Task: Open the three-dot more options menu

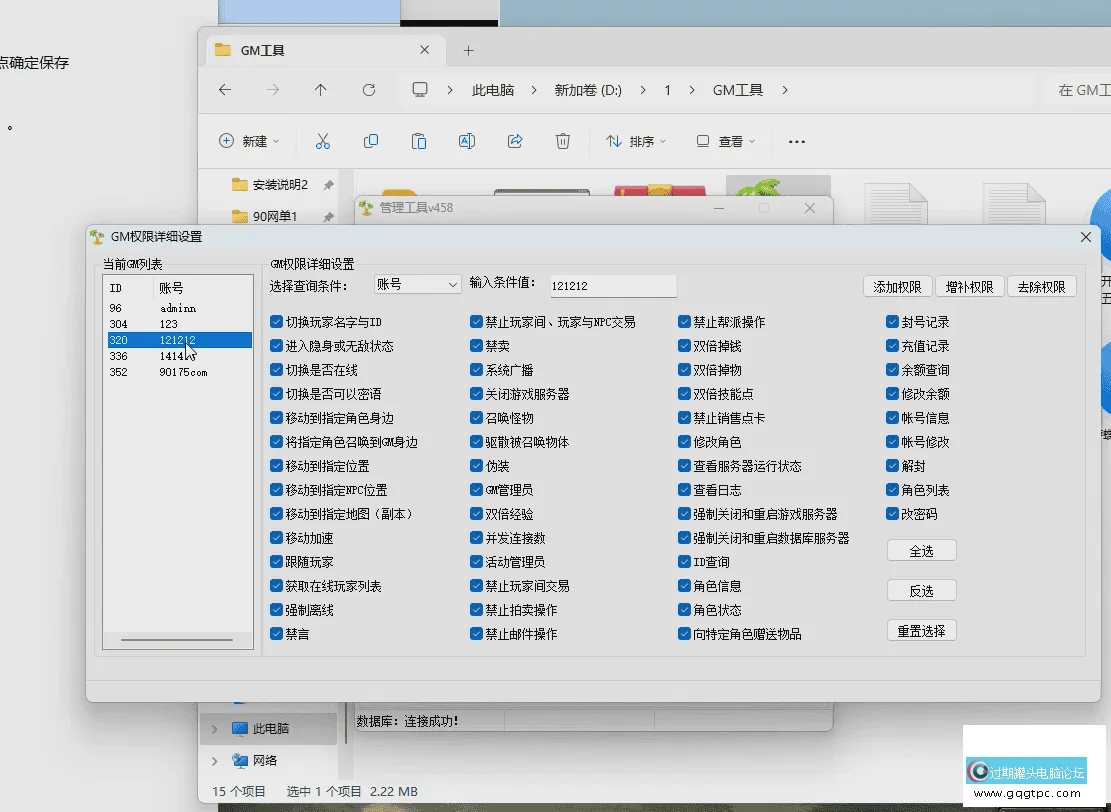Action: (x=797, y=142)
